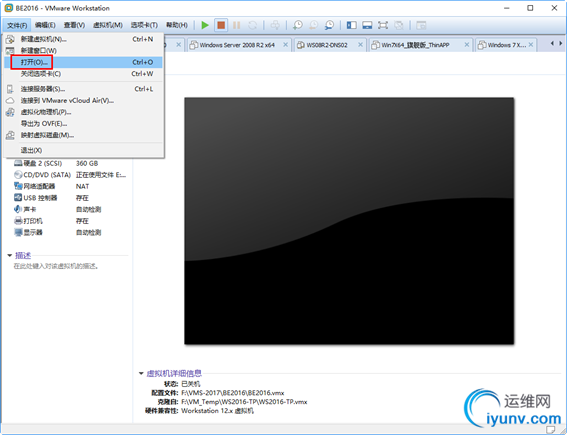Close the Windows Server 2008 R2 x64 tab
This screenshot has width=567, height=435.
pyautogui.click(x=285, y=45)
